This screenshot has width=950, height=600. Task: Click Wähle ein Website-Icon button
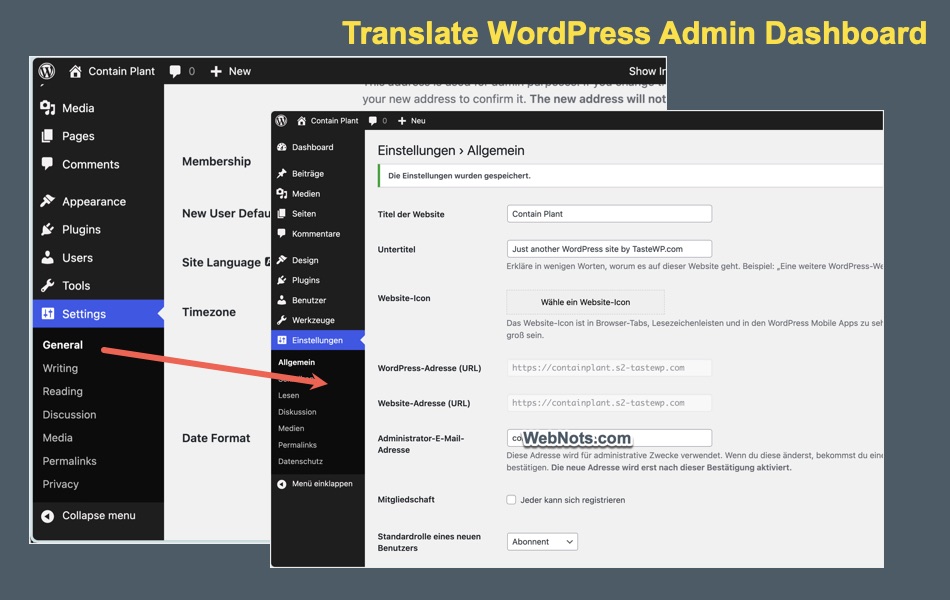point(585,302)
